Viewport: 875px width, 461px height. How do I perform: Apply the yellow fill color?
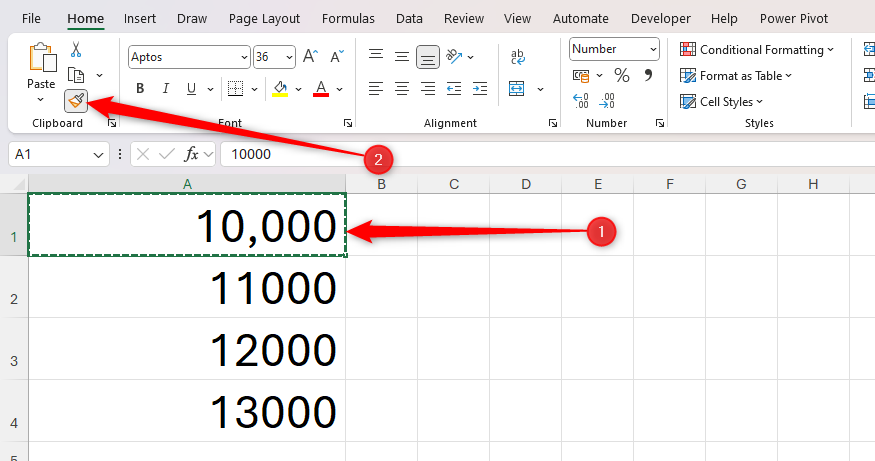[x=280, y=89]
